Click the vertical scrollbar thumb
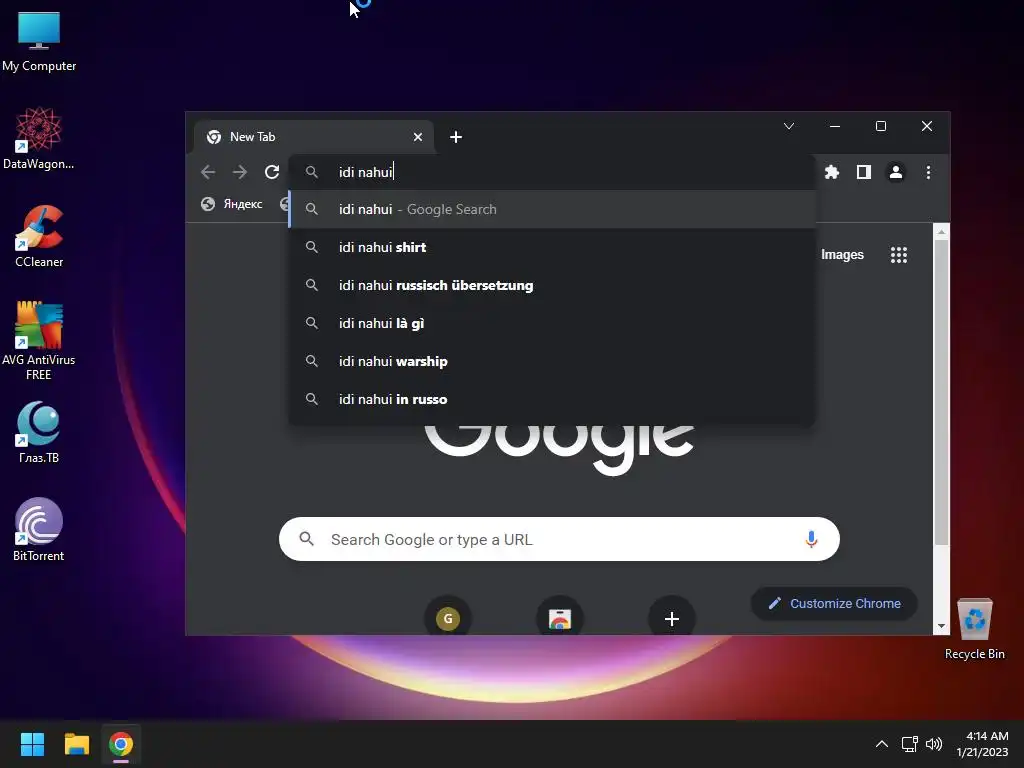The height and width of the screenshot is (768, 1024). tap(941, 392)
